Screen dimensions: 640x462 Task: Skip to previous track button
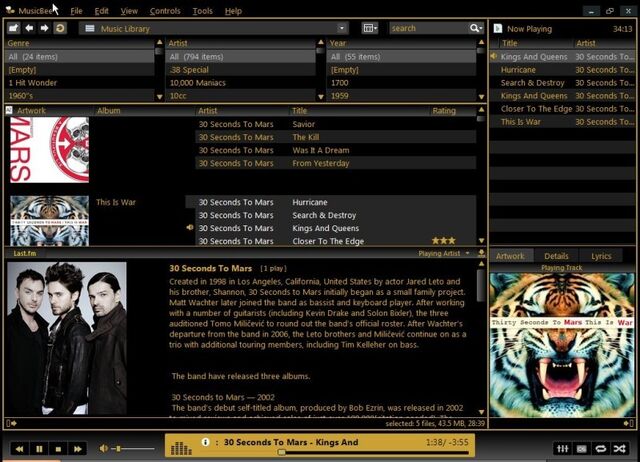coord(19,449)
